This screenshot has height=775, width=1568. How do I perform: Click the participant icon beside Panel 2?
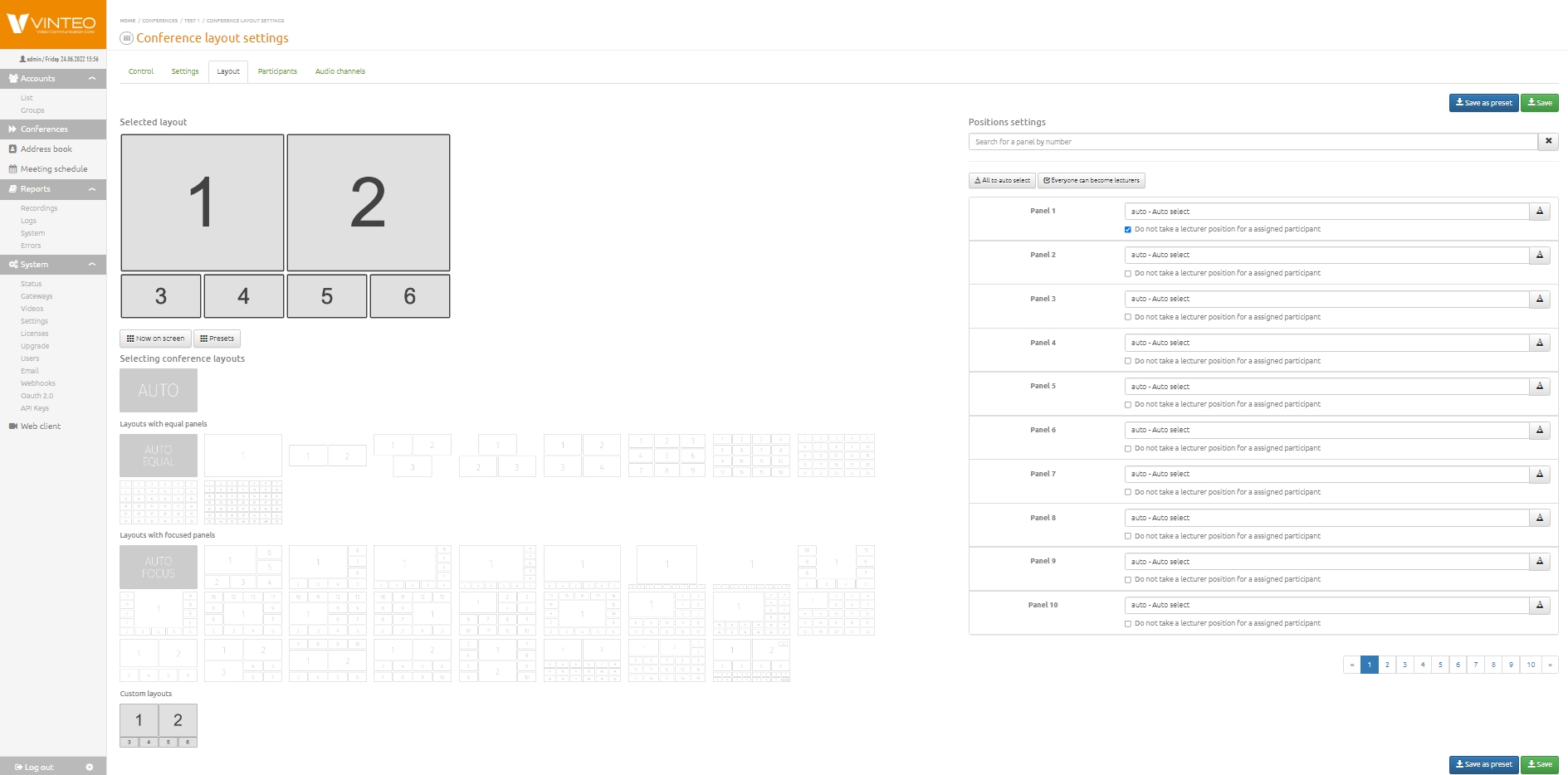coord(1540,255)
